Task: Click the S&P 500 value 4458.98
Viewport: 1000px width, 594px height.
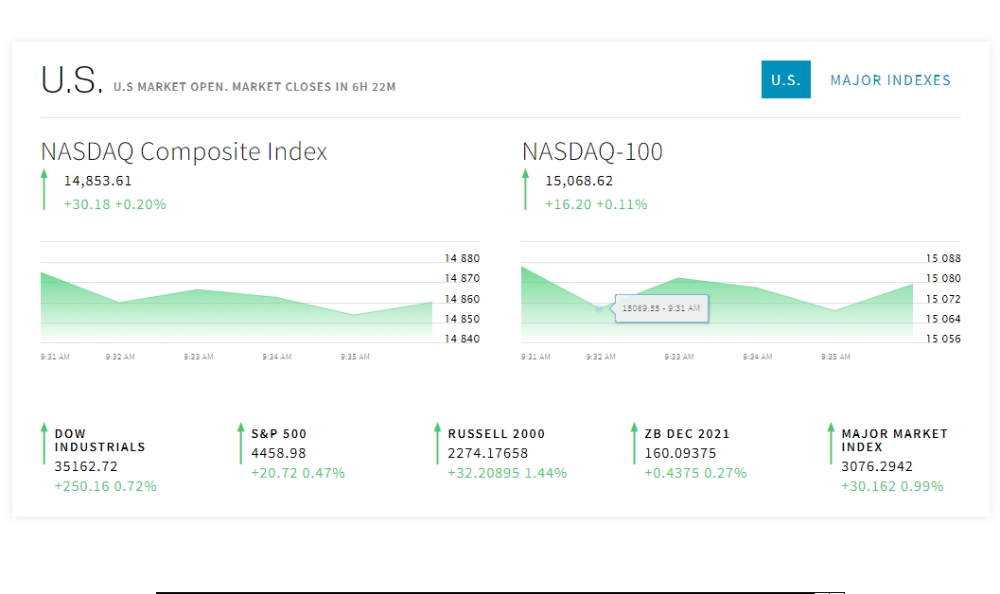Action: (x=279, y=453)
